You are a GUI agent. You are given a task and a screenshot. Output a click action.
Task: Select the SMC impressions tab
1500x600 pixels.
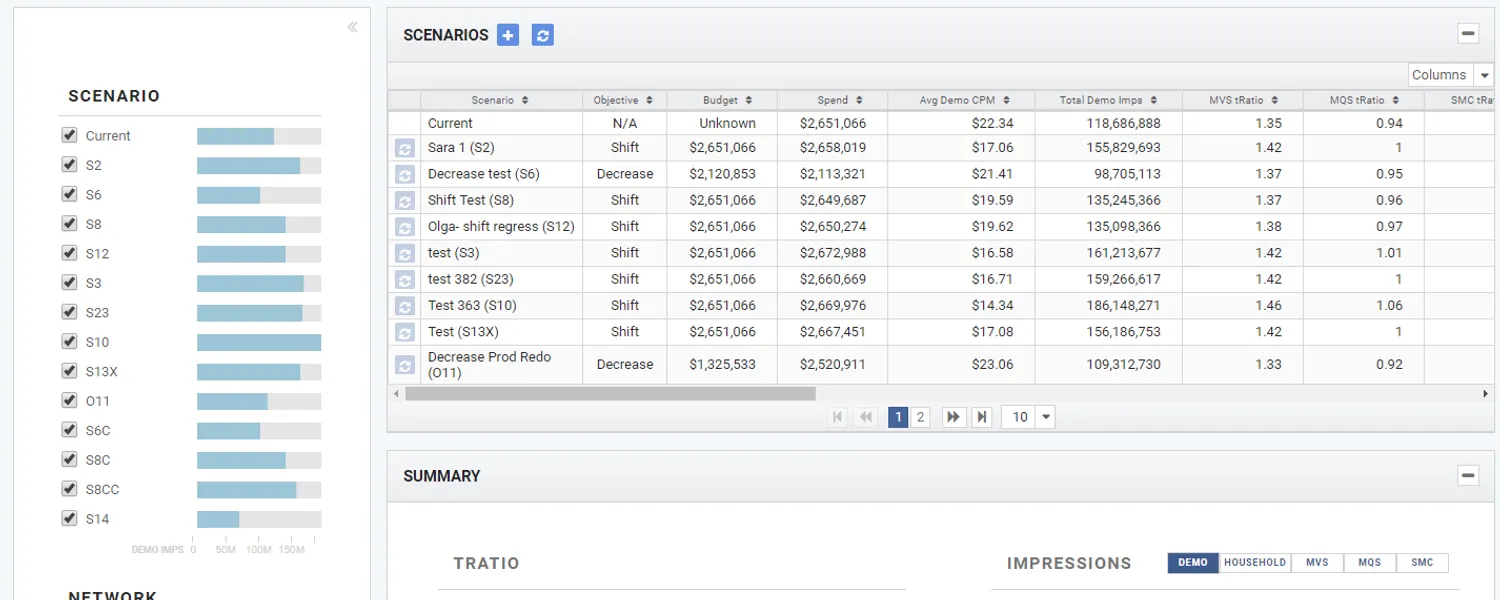[x=1422, y=563]
